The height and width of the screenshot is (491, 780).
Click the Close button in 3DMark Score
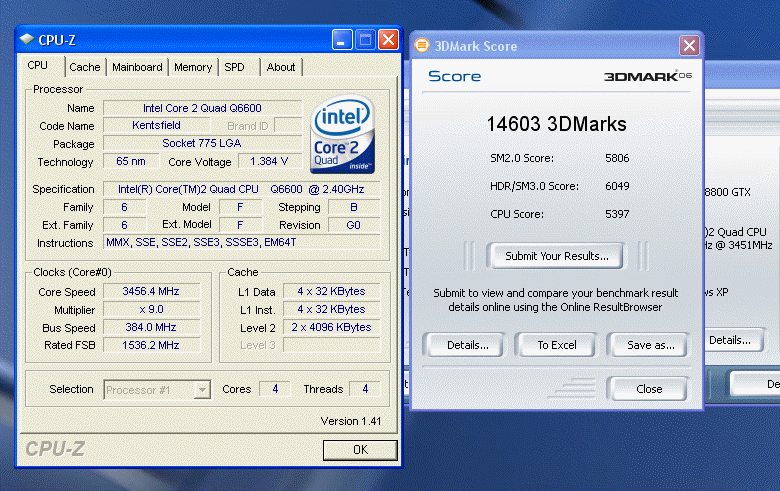(x=649, y=389)
